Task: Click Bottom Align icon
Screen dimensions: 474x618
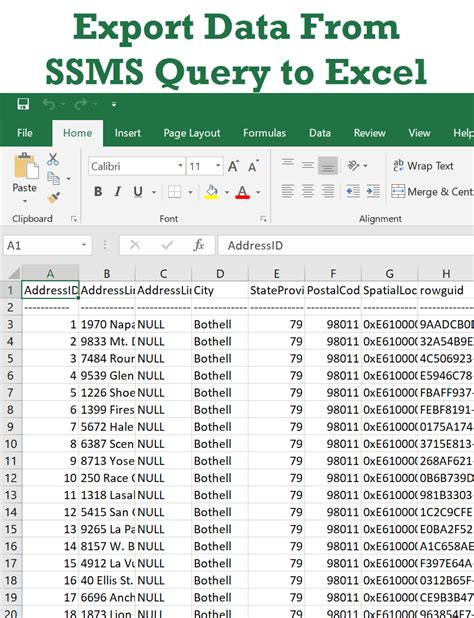Action: 328,166
